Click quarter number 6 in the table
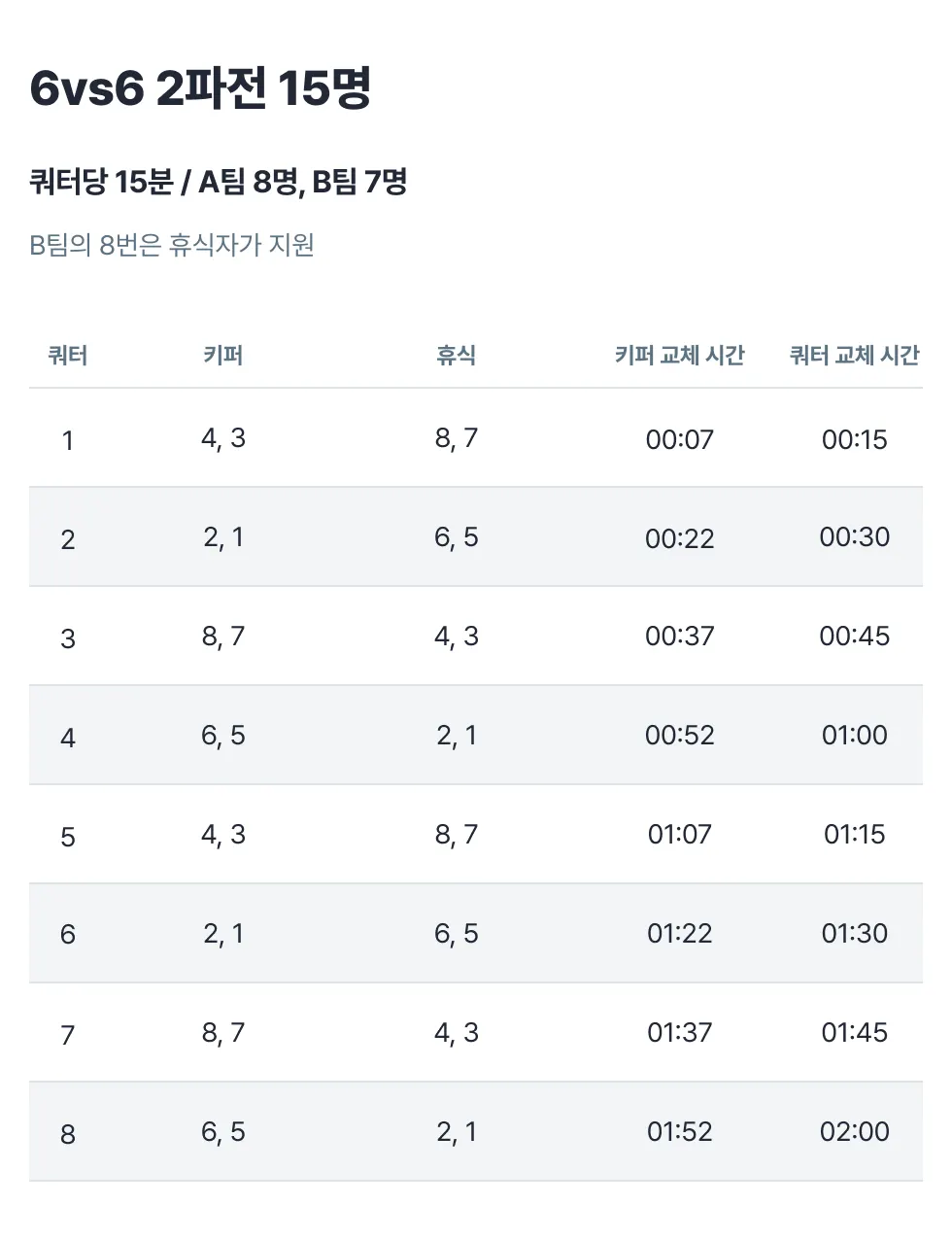This screenshot has height=1240, width=952. coord(68,935)
